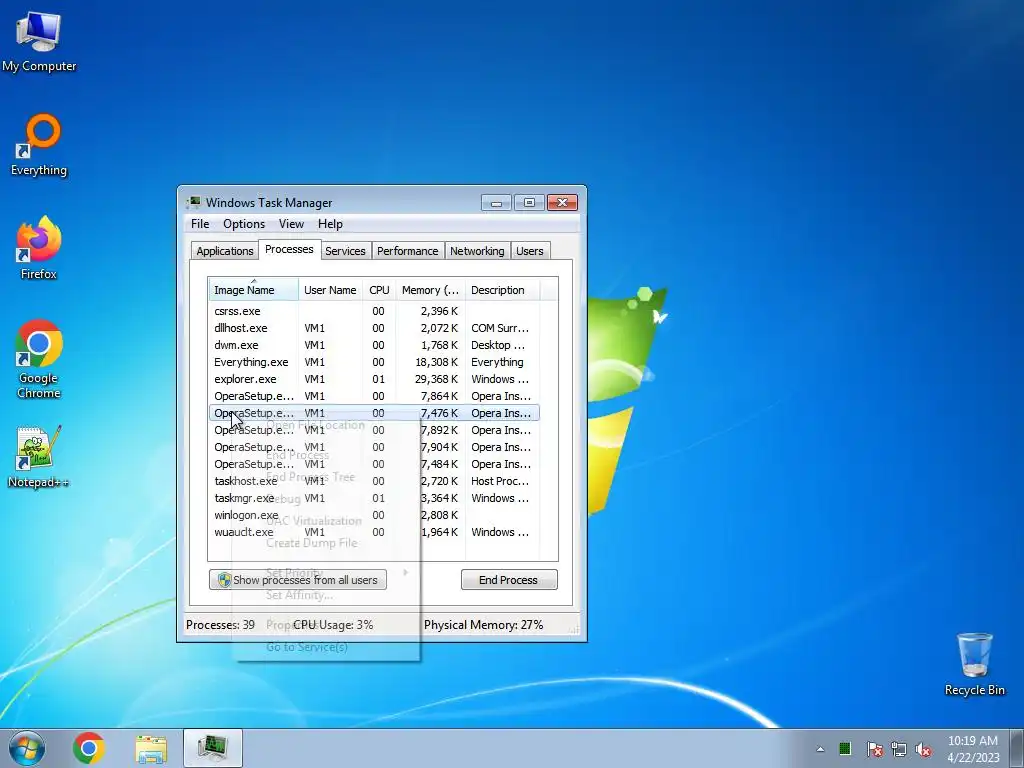This screenshot has width=1024, height=768.
Task: Sort processes by User Name column
Action: tap(330, 290)
